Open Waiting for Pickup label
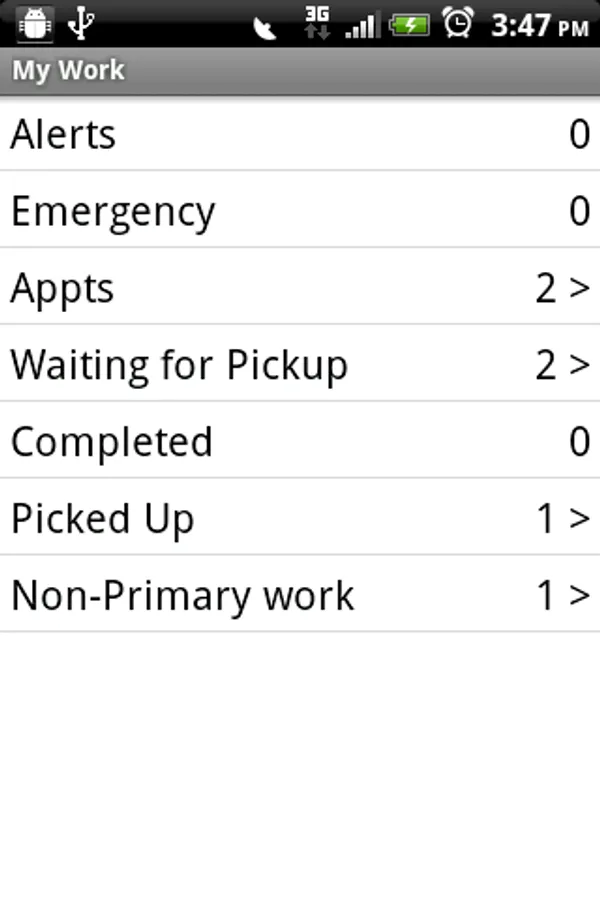 pos(180,365)
